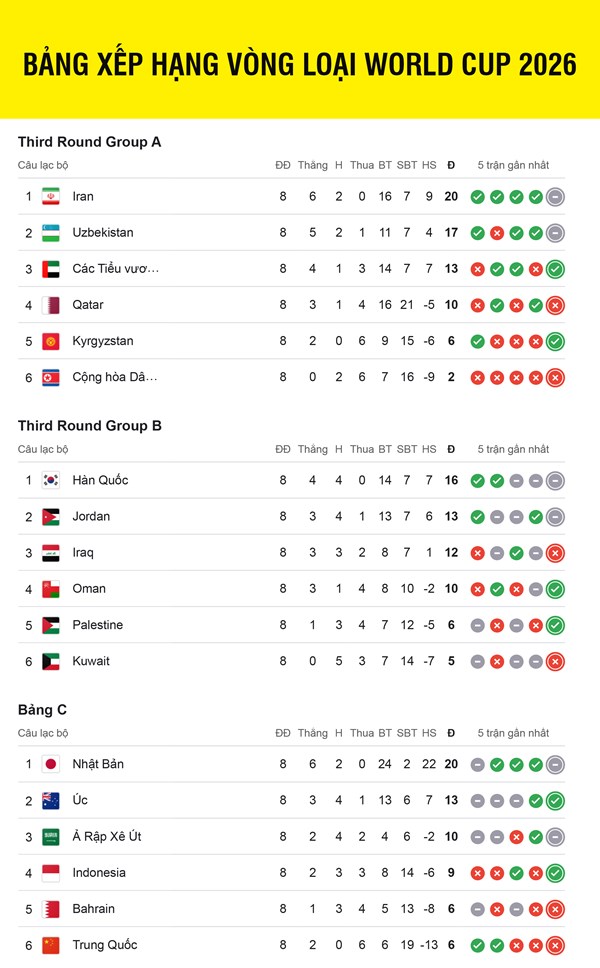Click the Nhật Bản flag icon
Screen dimensions: 600x968
pyautogui.click(x=51, y=764)
